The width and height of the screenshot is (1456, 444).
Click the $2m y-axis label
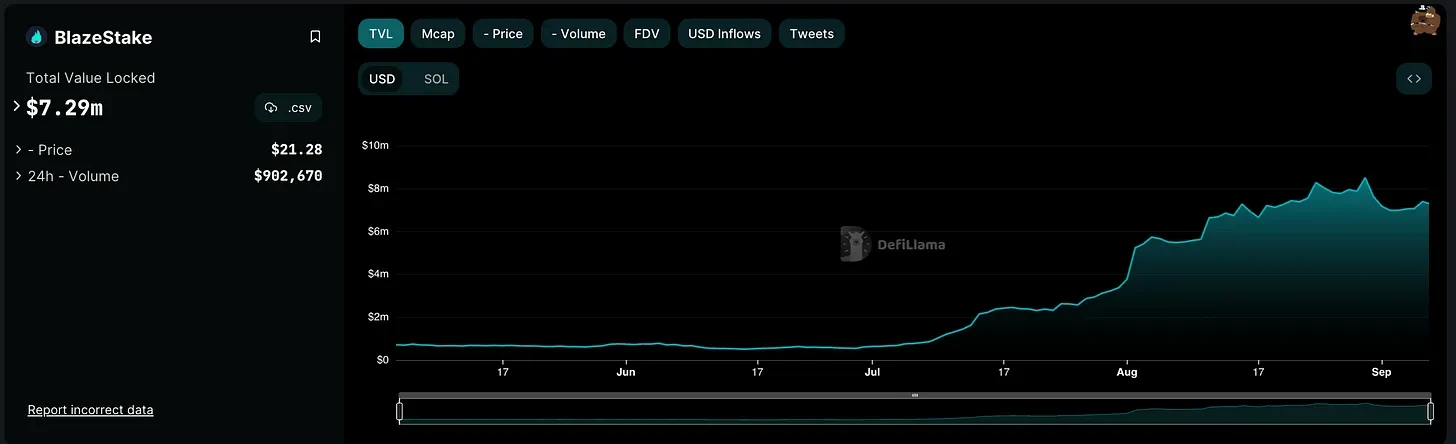[378, 317]
